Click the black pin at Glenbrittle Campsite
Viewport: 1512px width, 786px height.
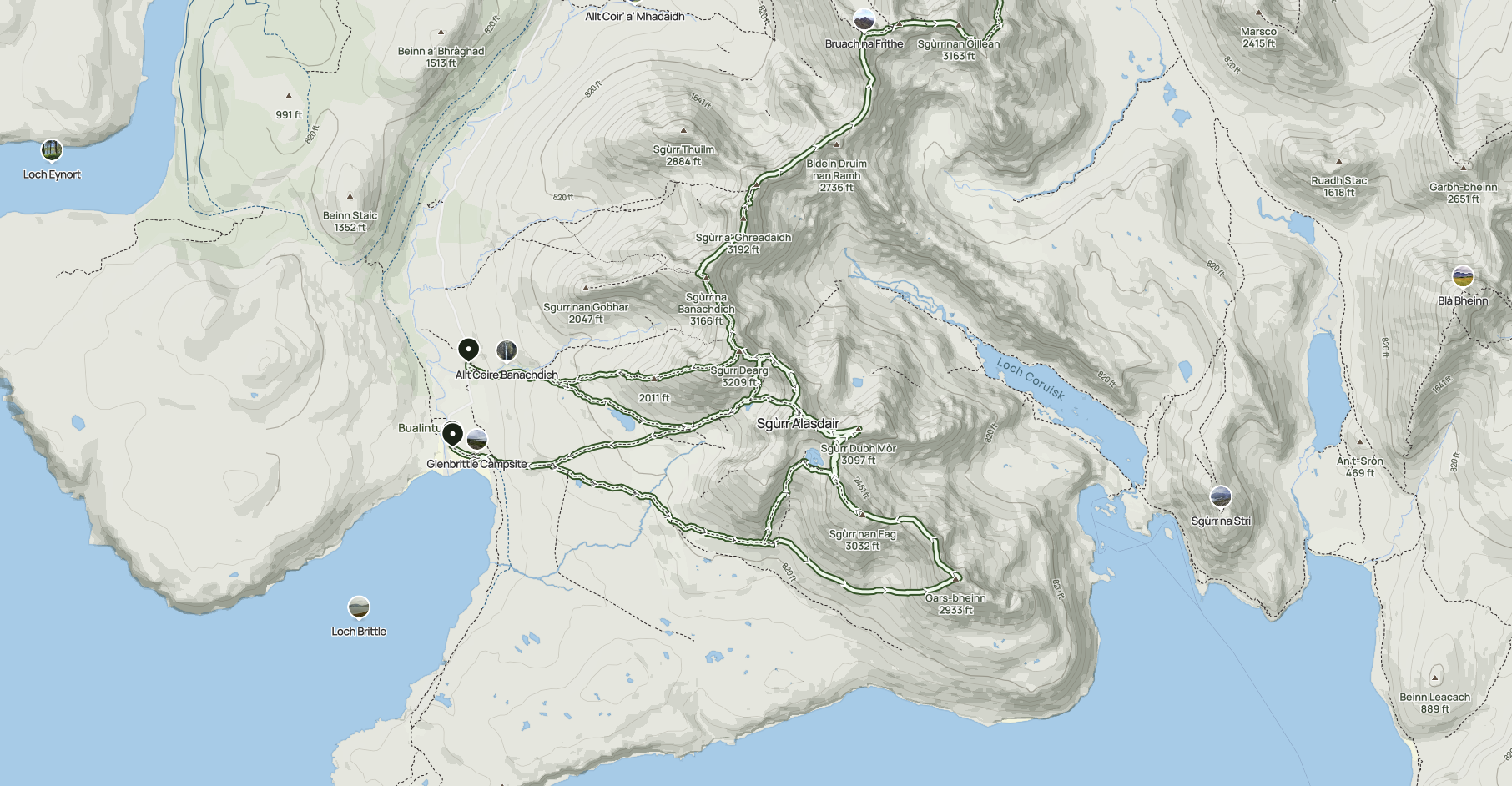(452, 436)
